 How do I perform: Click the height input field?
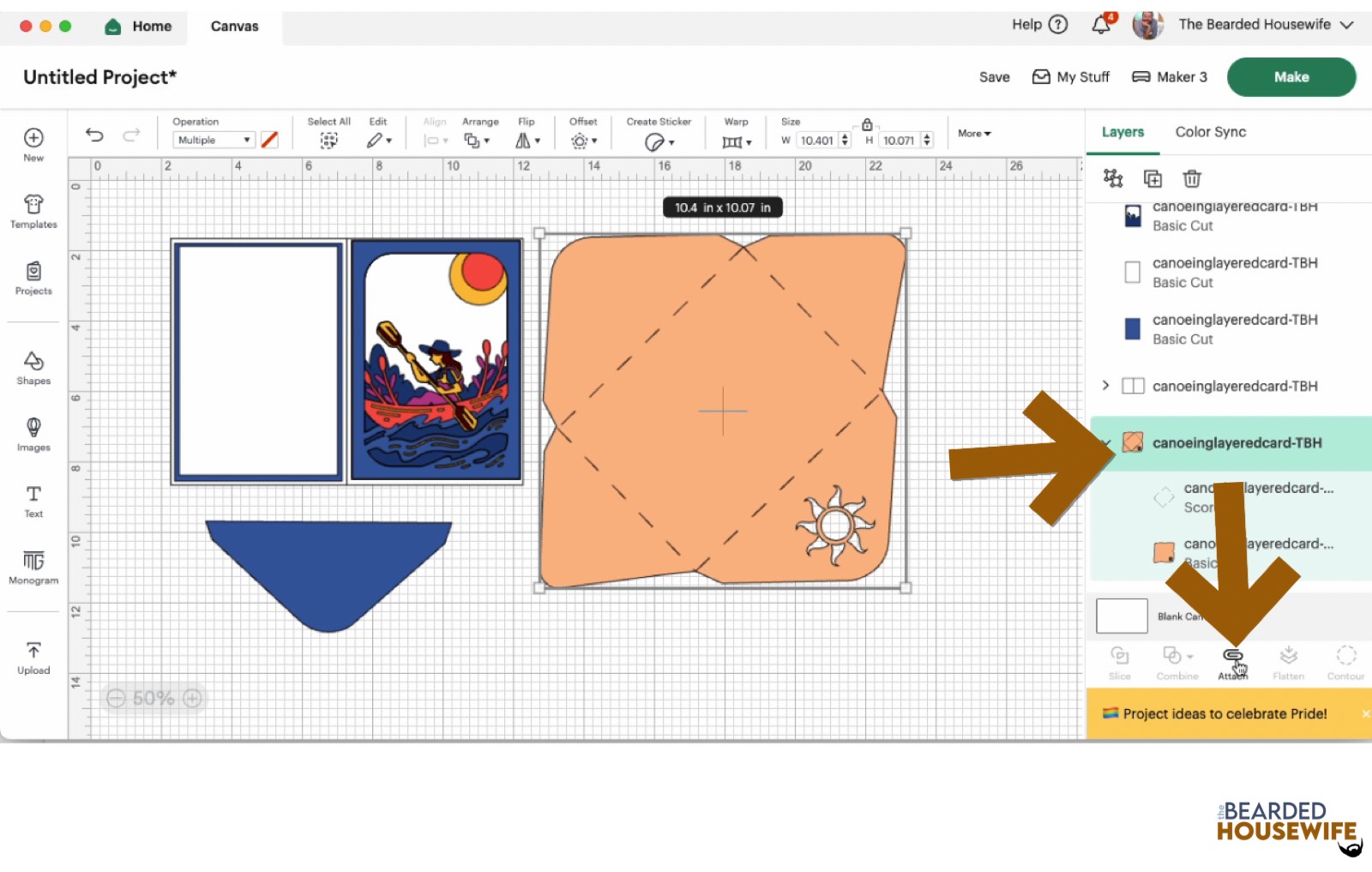(x=899, y=141)
